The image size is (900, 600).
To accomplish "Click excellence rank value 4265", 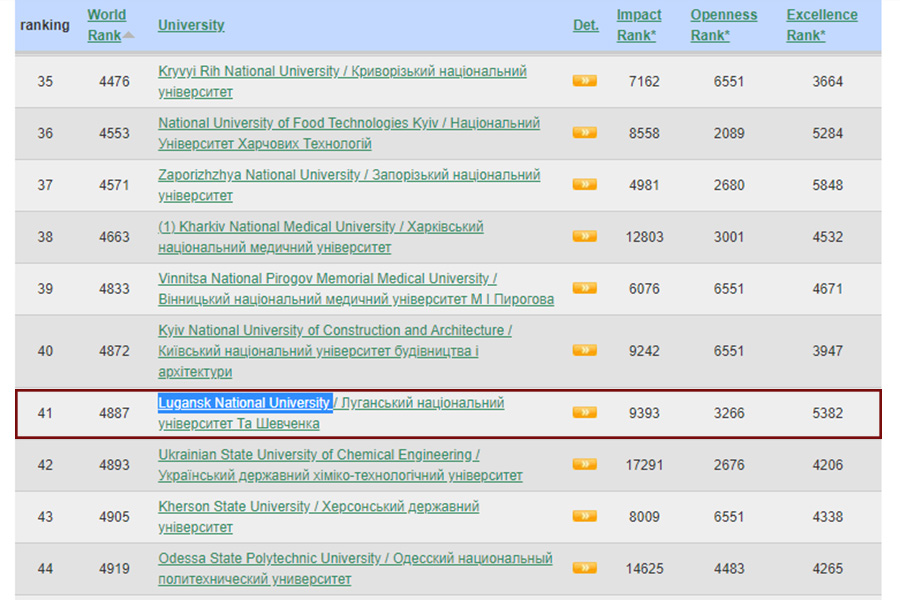I will pyautogui.click(x=827, y=568).
